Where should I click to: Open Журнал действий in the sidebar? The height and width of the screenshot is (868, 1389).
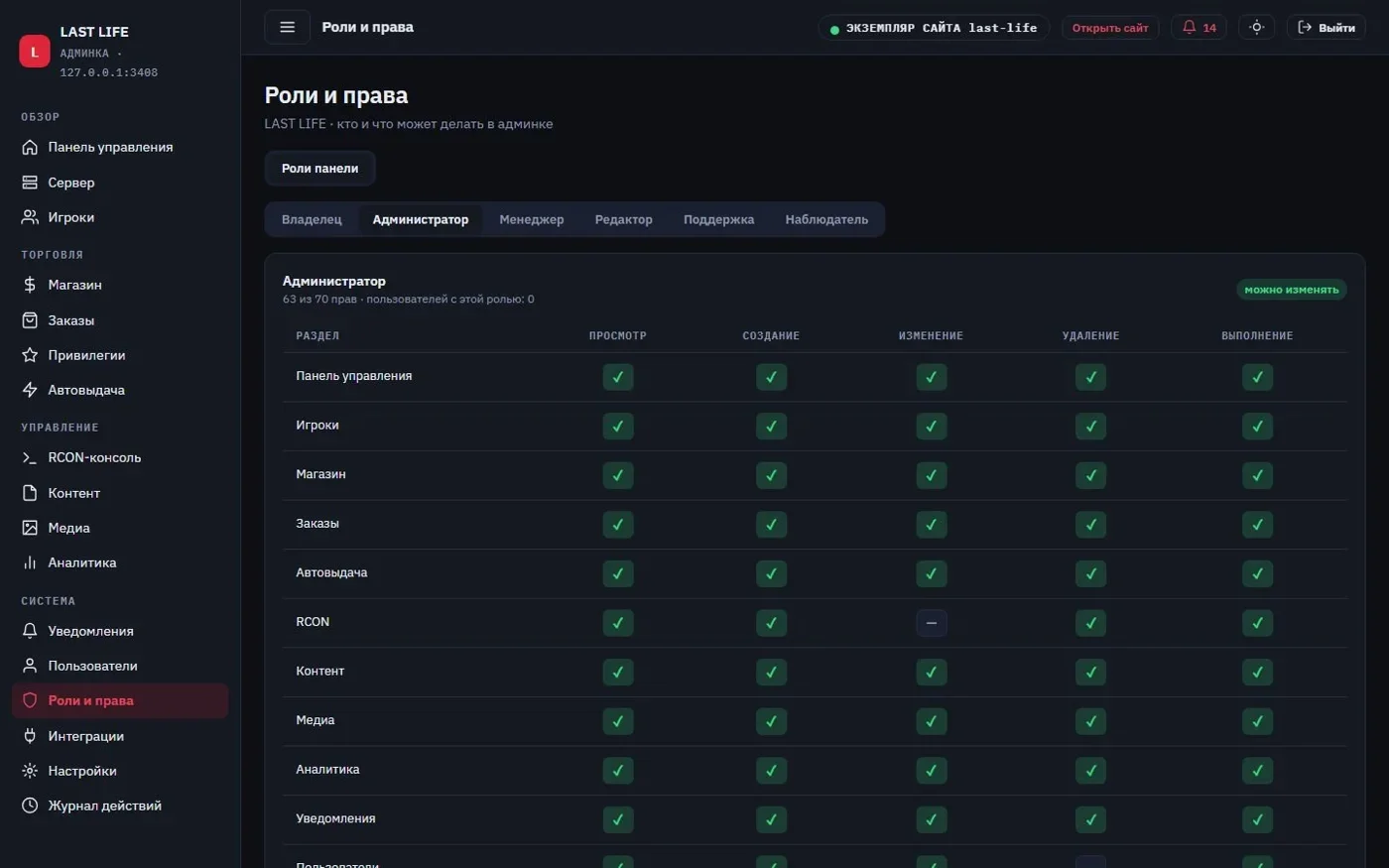[120, 806]
